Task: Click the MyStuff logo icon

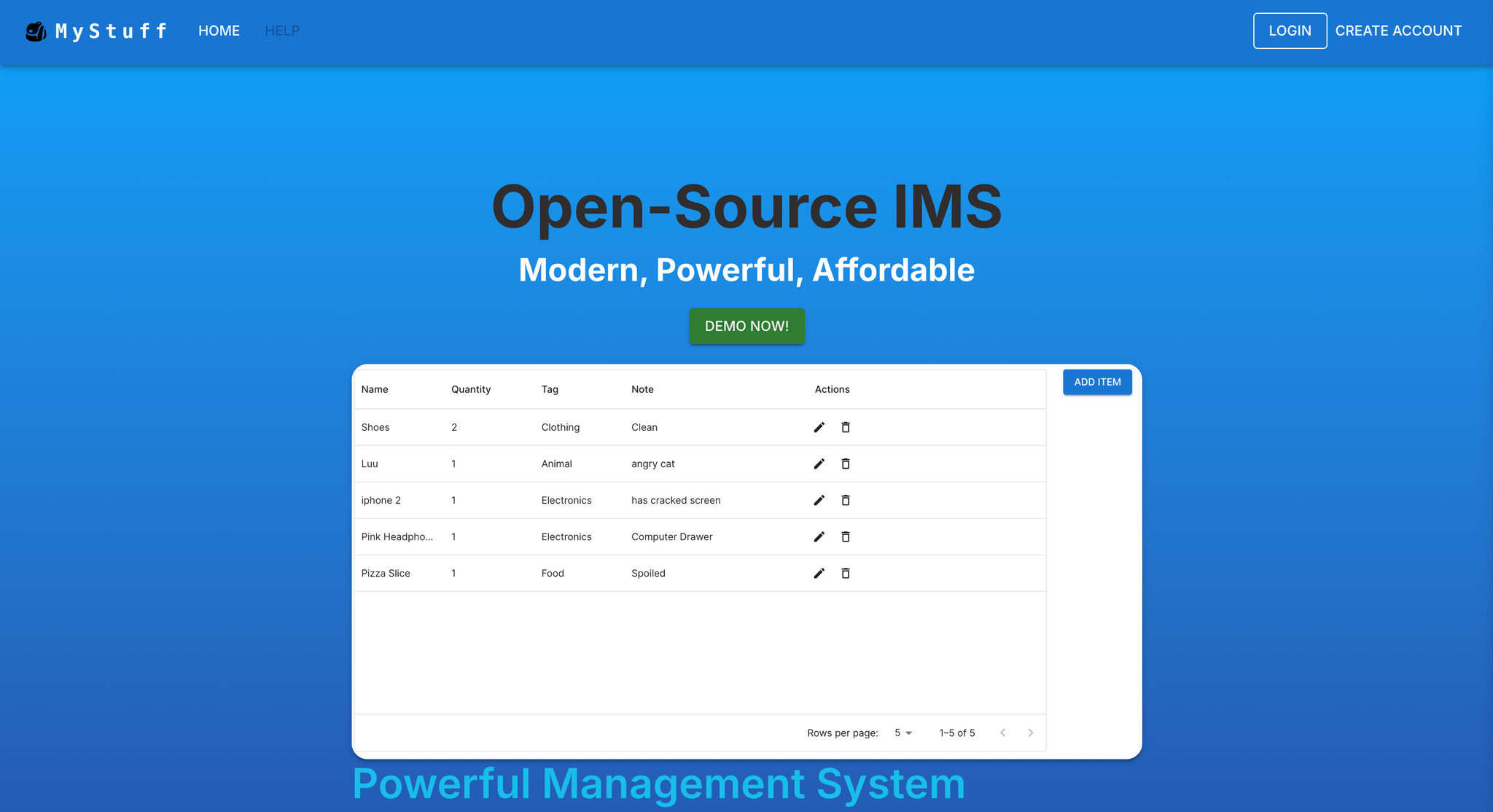Action: [37, 30]
